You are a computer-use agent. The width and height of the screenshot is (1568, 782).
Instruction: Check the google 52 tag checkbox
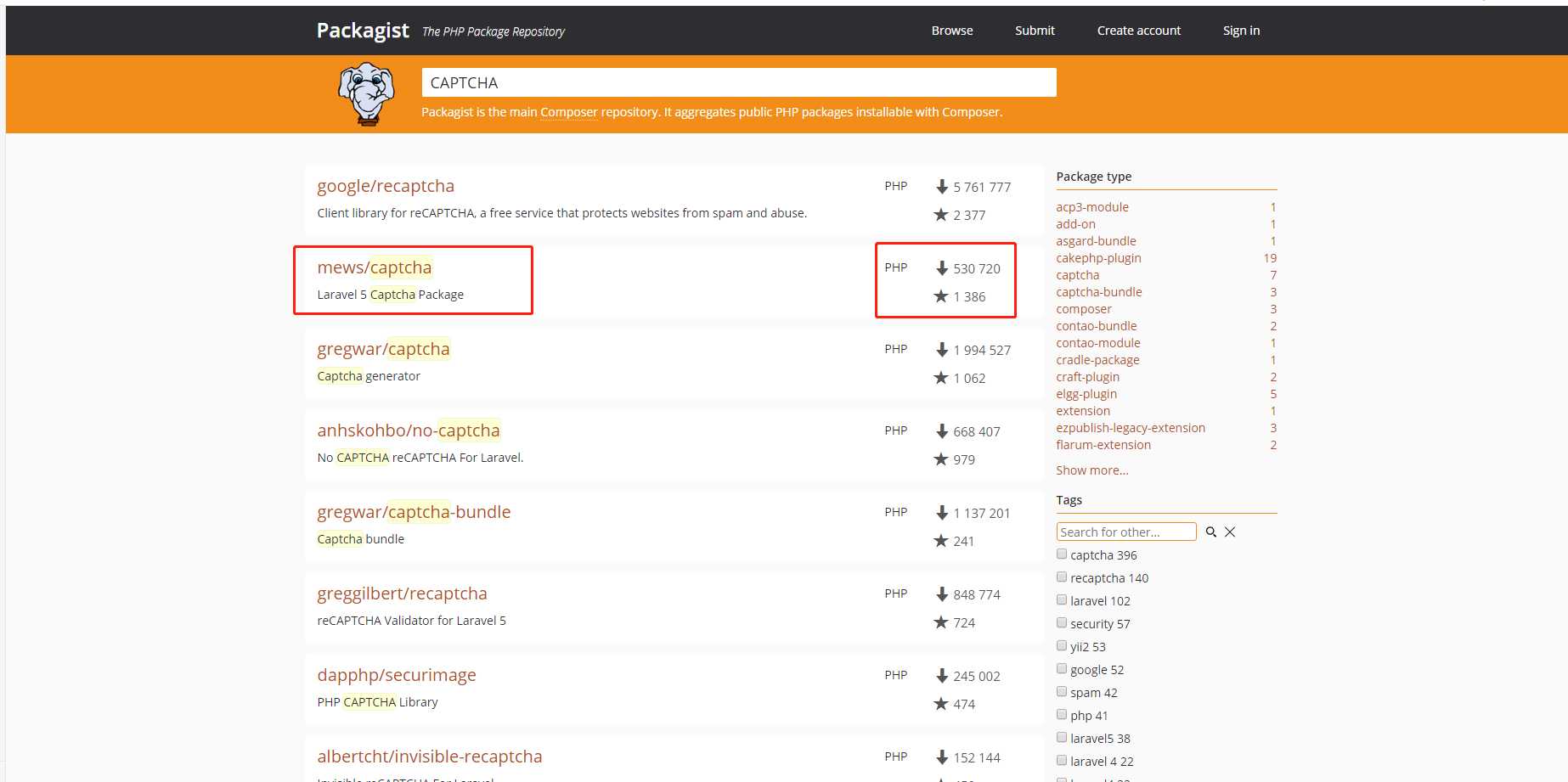1062,669
